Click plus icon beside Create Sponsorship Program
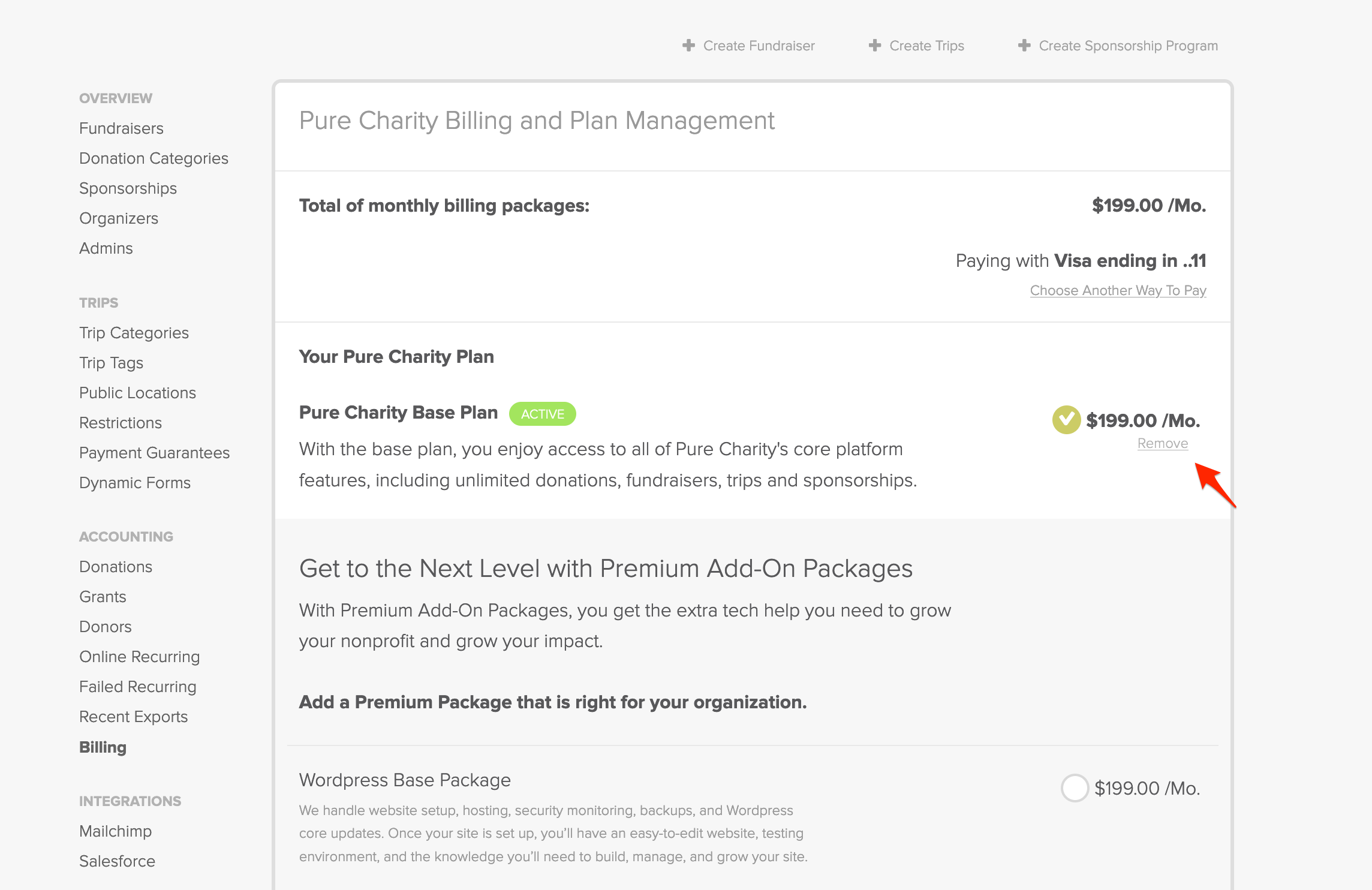 click(x=1024, y=46)
